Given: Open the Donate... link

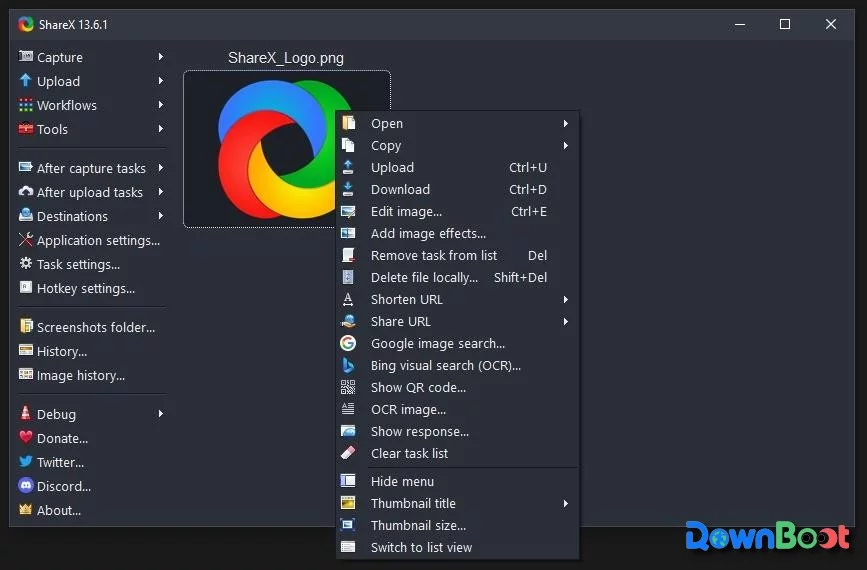Looking at the screenshot, I should 90,438.
